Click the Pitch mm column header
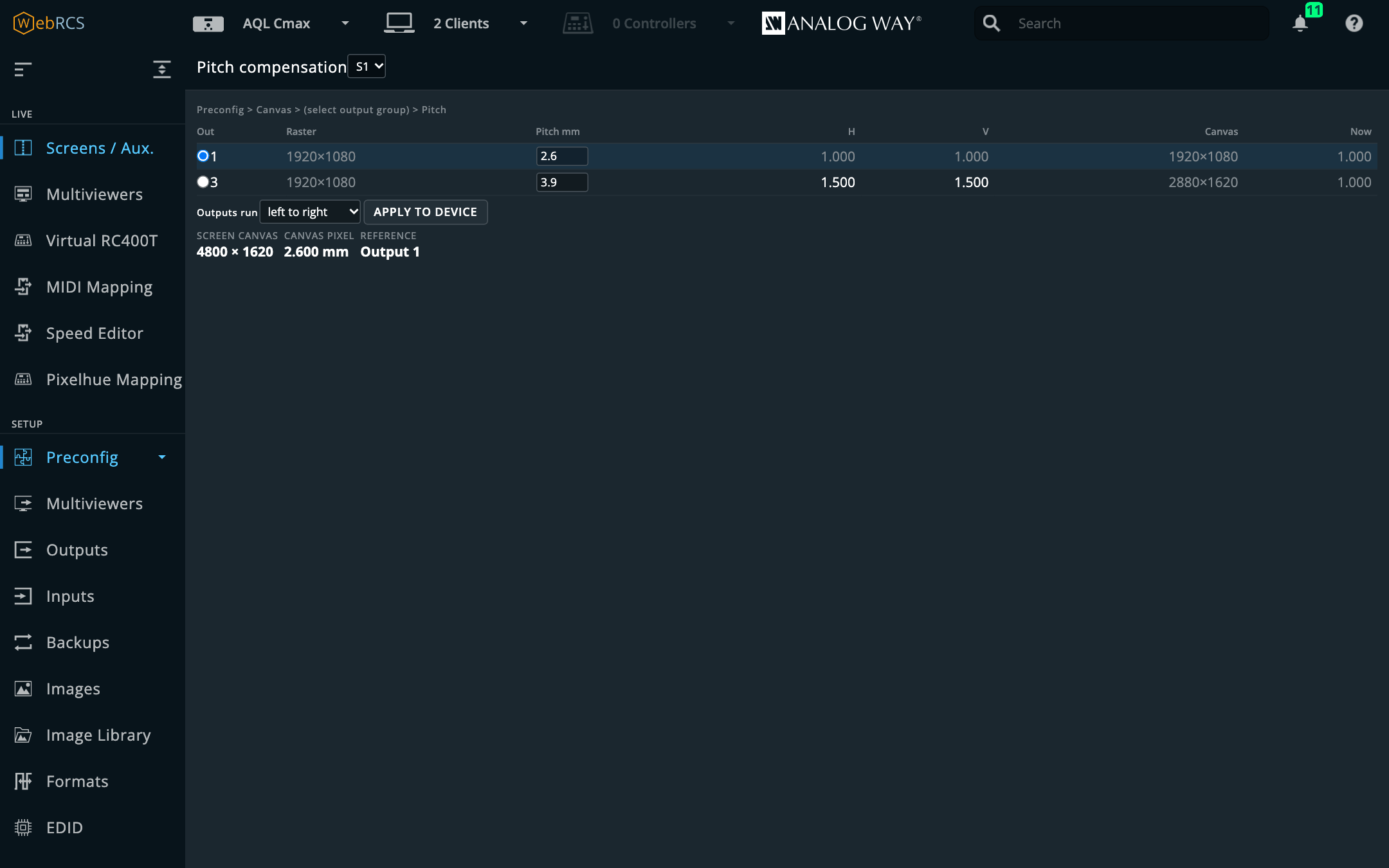Viewport: 1389px width, 868px height. click(x=558, y=131)
